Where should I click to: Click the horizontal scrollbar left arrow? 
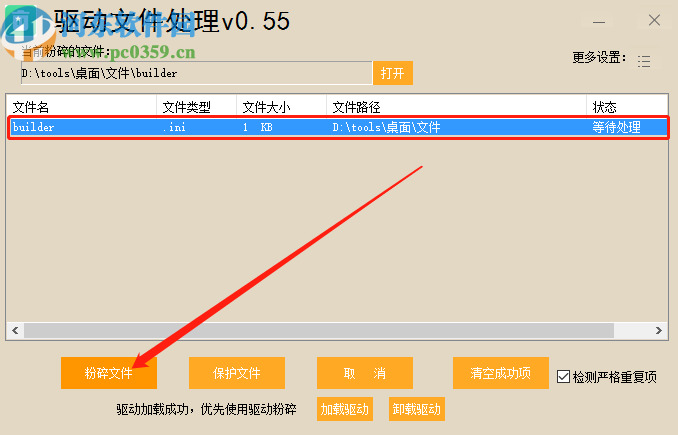point(15,331)
